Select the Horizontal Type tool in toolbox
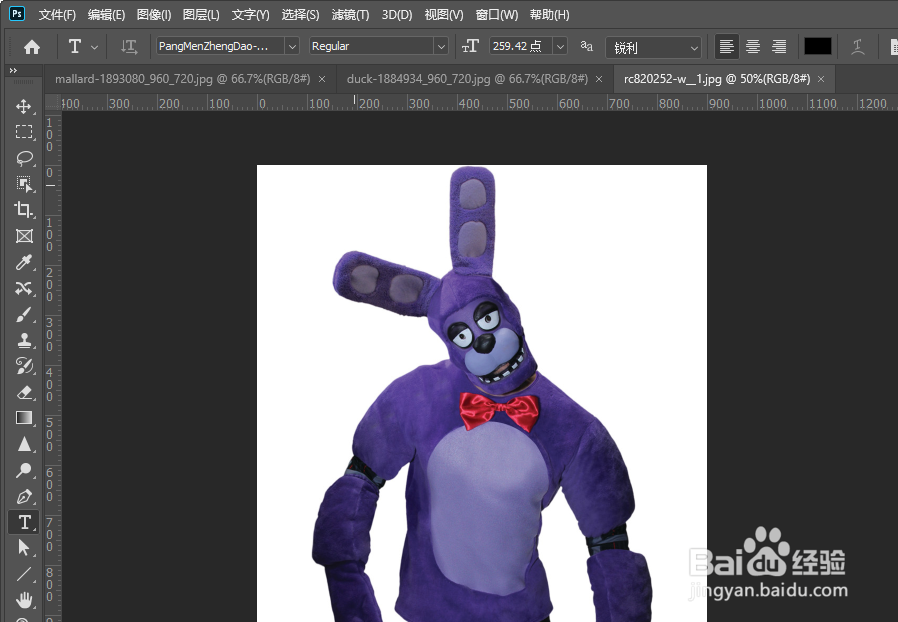 pos(23,522)
